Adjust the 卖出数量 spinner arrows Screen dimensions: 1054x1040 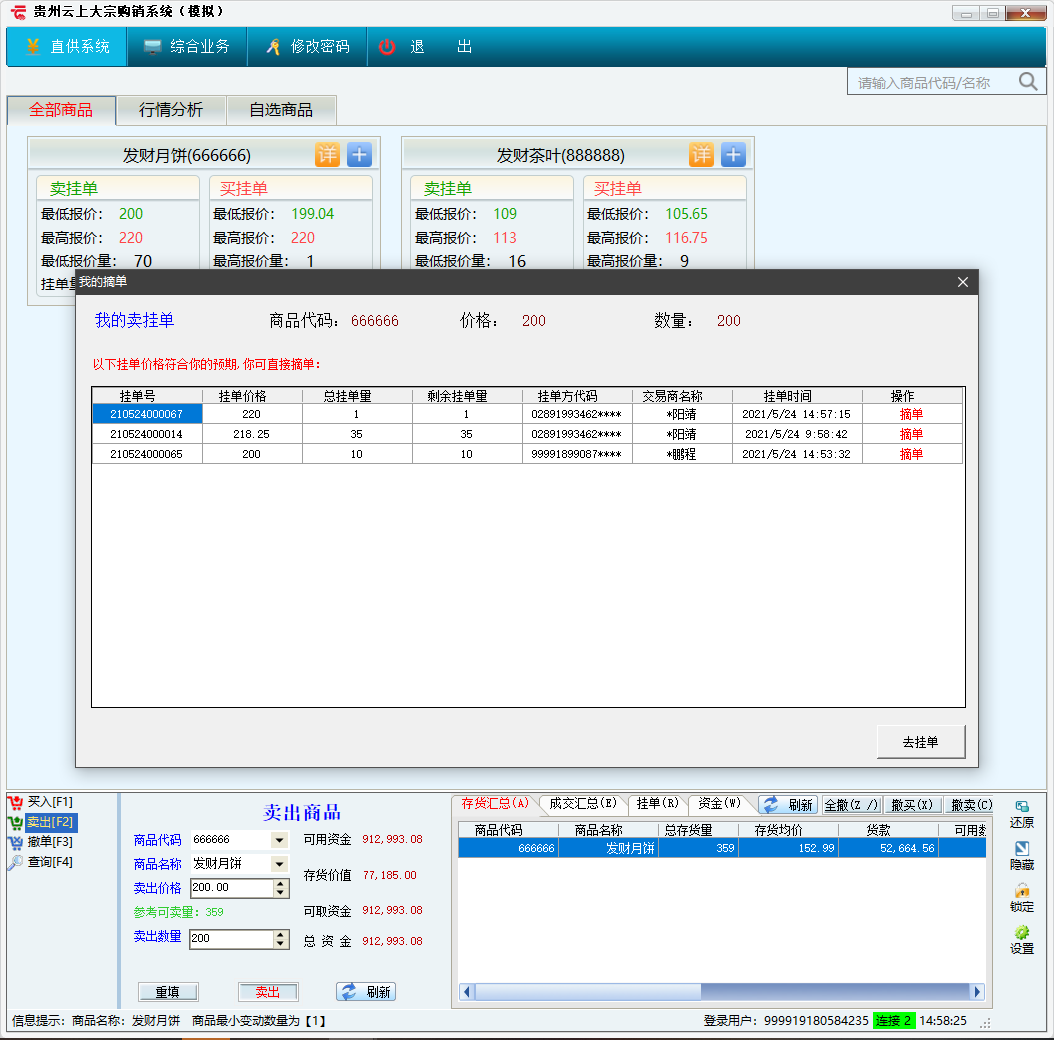tap(282, 938)
